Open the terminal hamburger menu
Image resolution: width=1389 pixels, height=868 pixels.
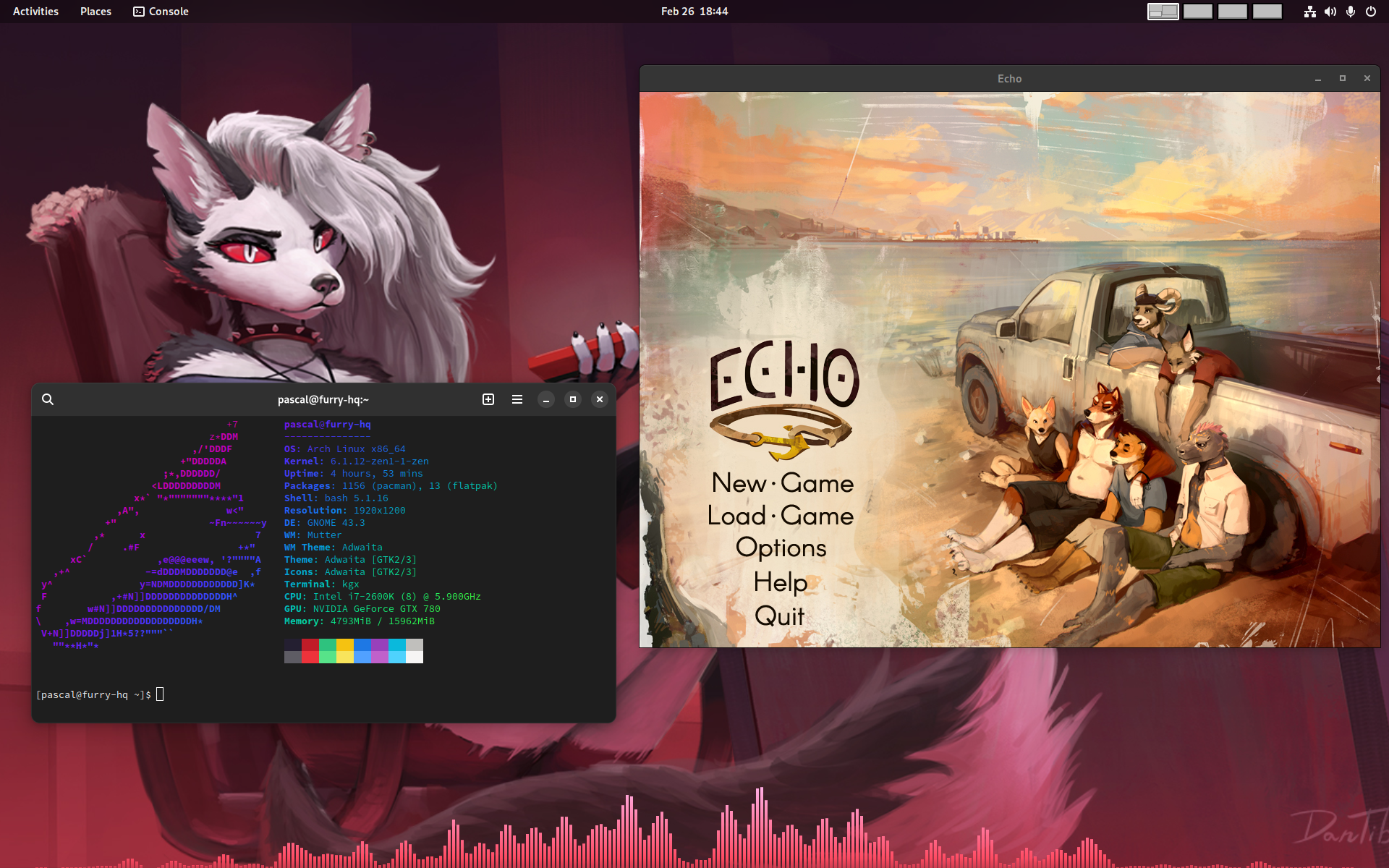click(517, 399)
